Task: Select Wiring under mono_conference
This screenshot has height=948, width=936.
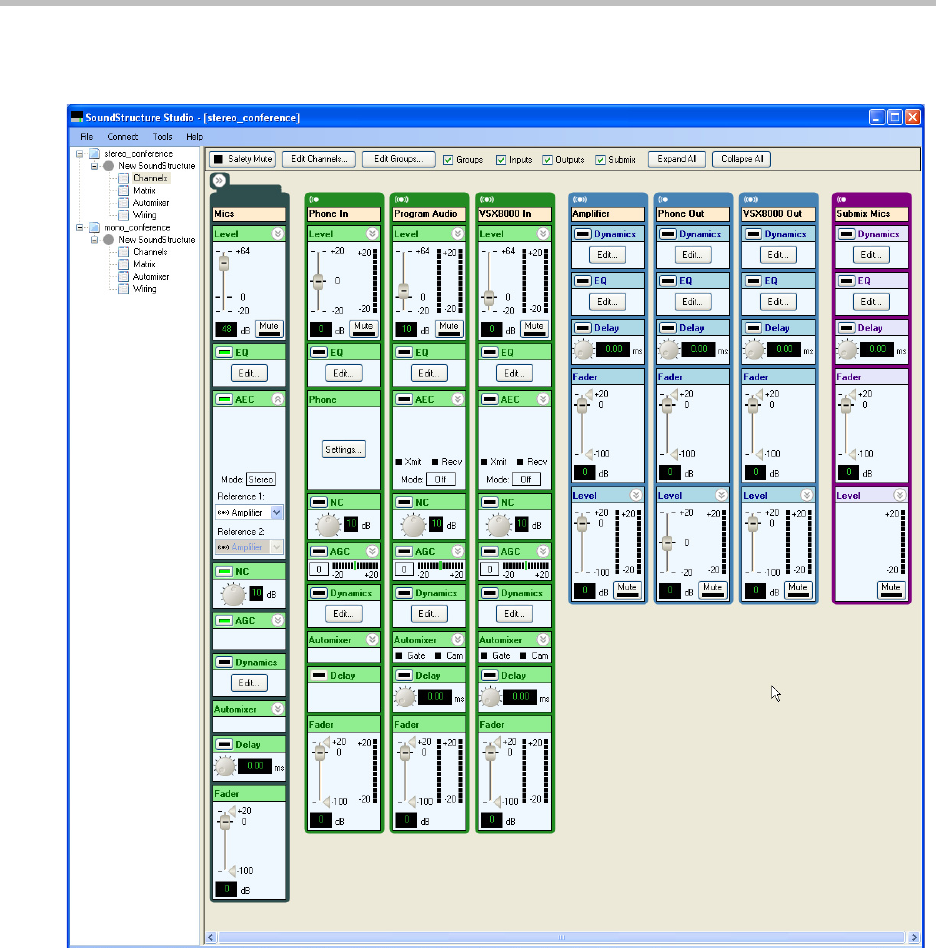Action: [145, 289]
